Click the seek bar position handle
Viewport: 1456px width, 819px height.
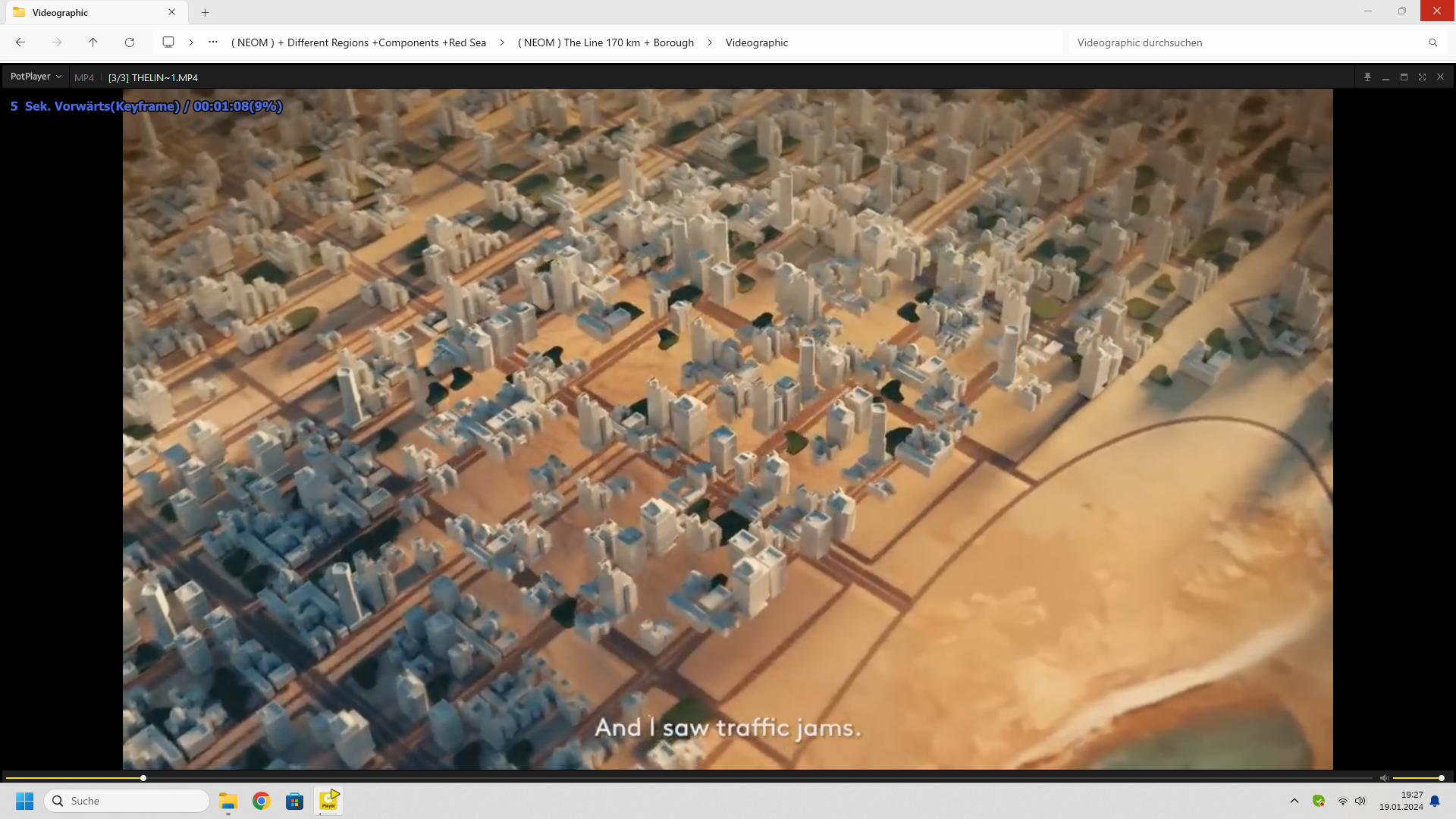click(x=143, y=778)
